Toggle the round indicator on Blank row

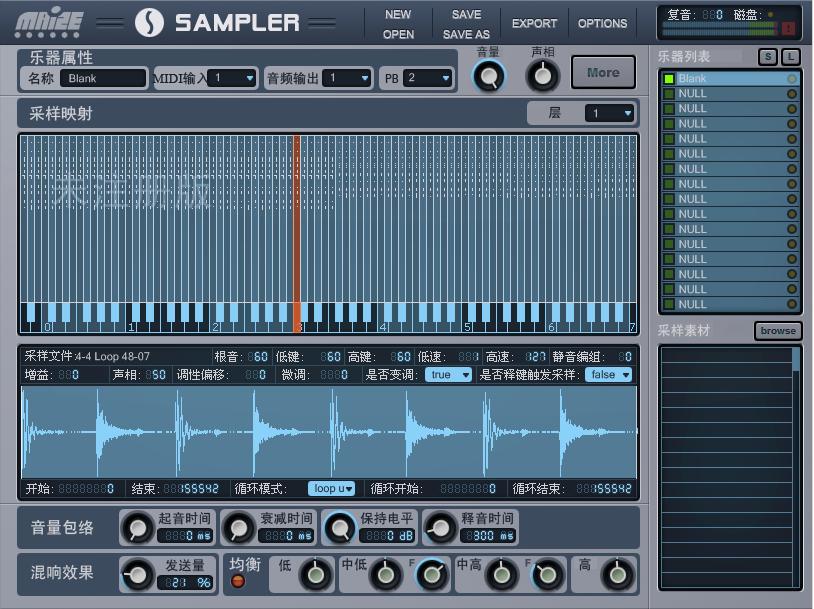coord(792,79)
